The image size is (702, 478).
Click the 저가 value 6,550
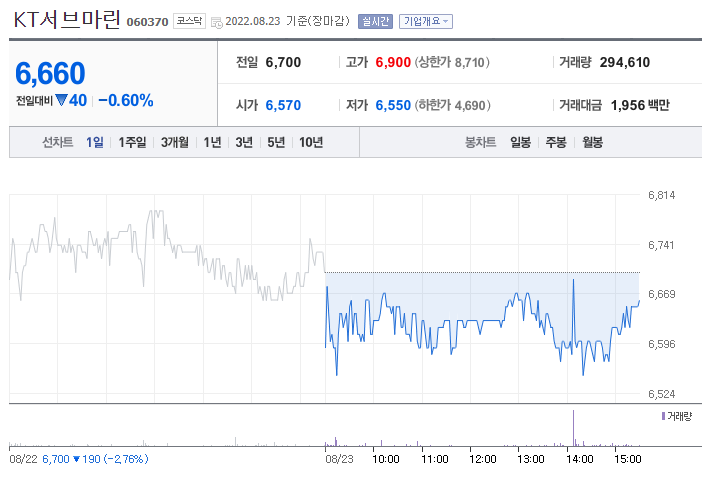coord(393,105)
